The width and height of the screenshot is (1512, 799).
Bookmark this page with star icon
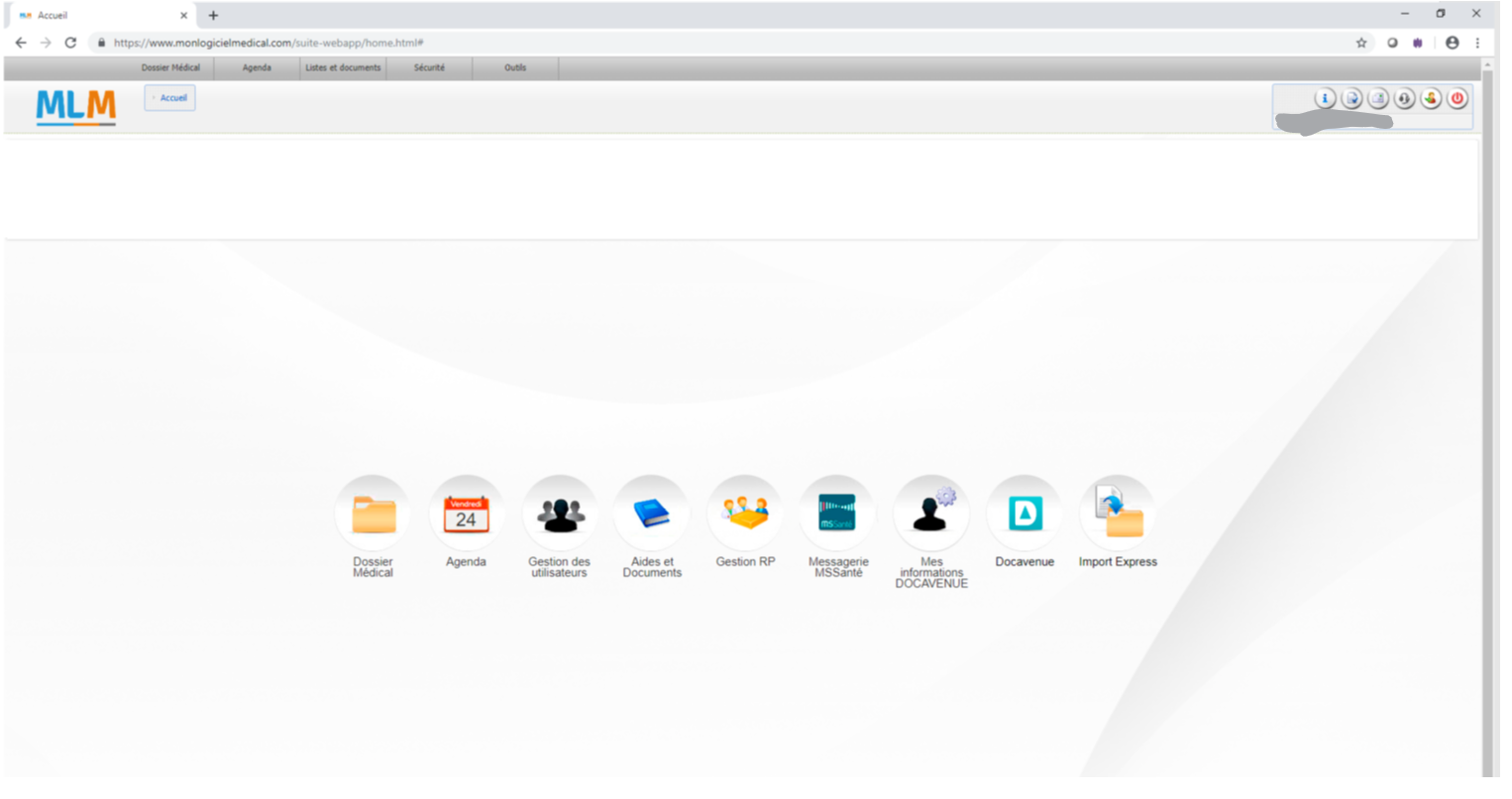[x=1361, y=43]
